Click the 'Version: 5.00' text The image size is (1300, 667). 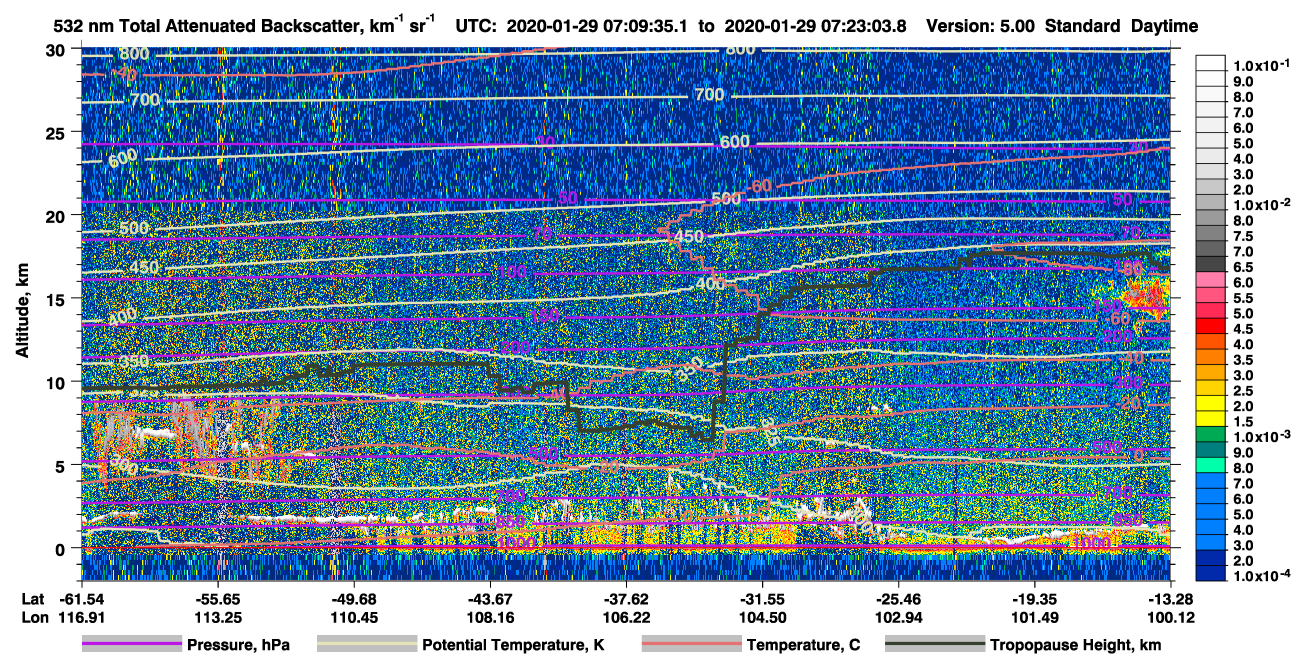[981, 25]
